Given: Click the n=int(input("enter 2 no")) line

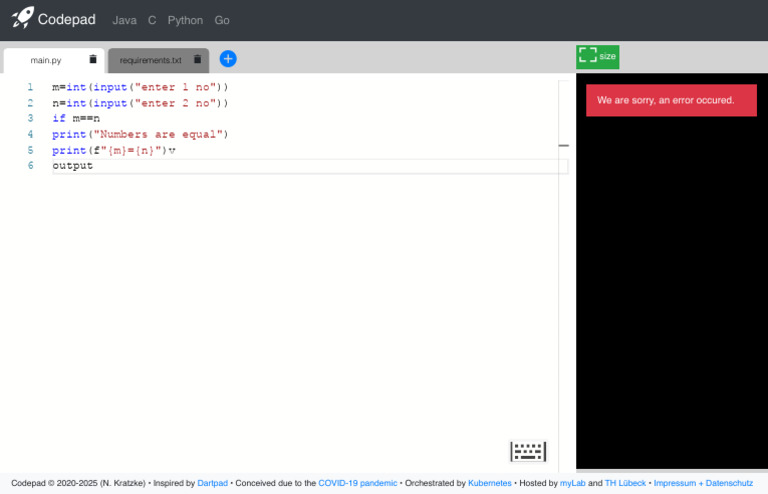Looking at the screenshot, I should coord(140,103).
